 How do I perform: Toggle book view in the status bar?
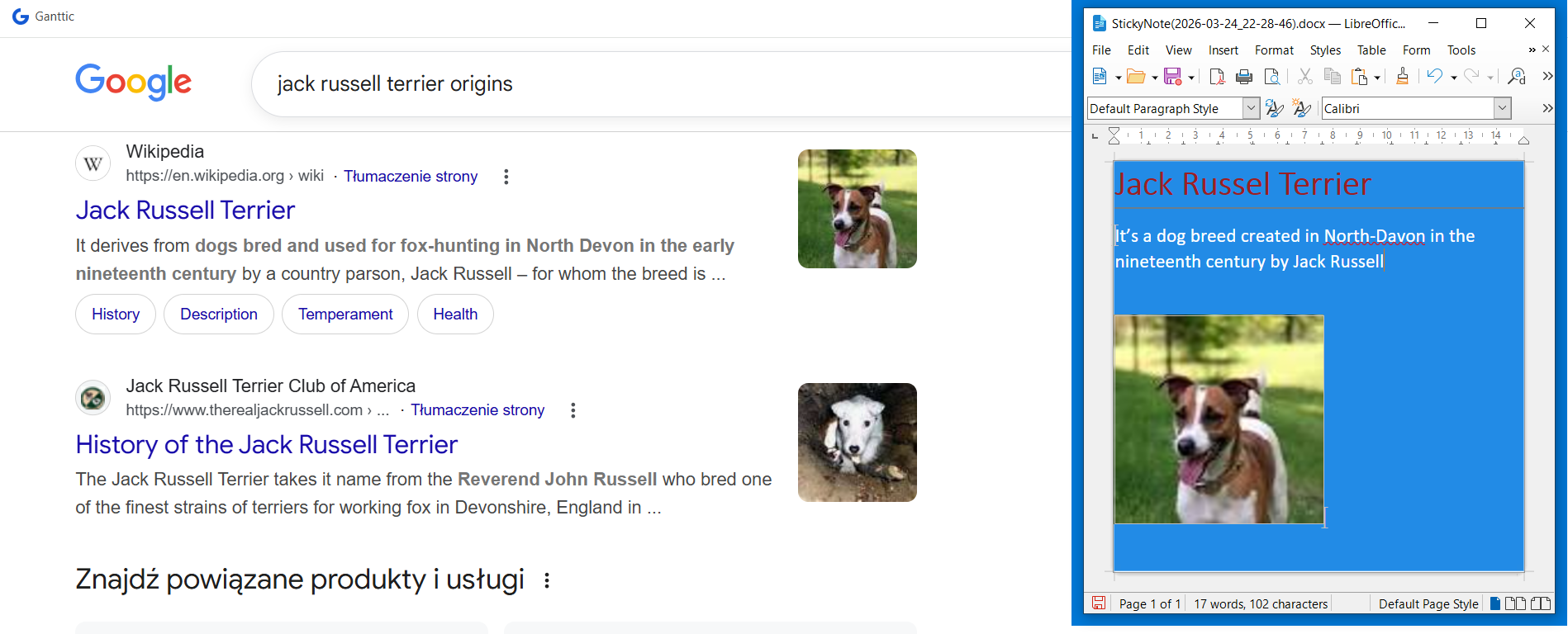1540,603
